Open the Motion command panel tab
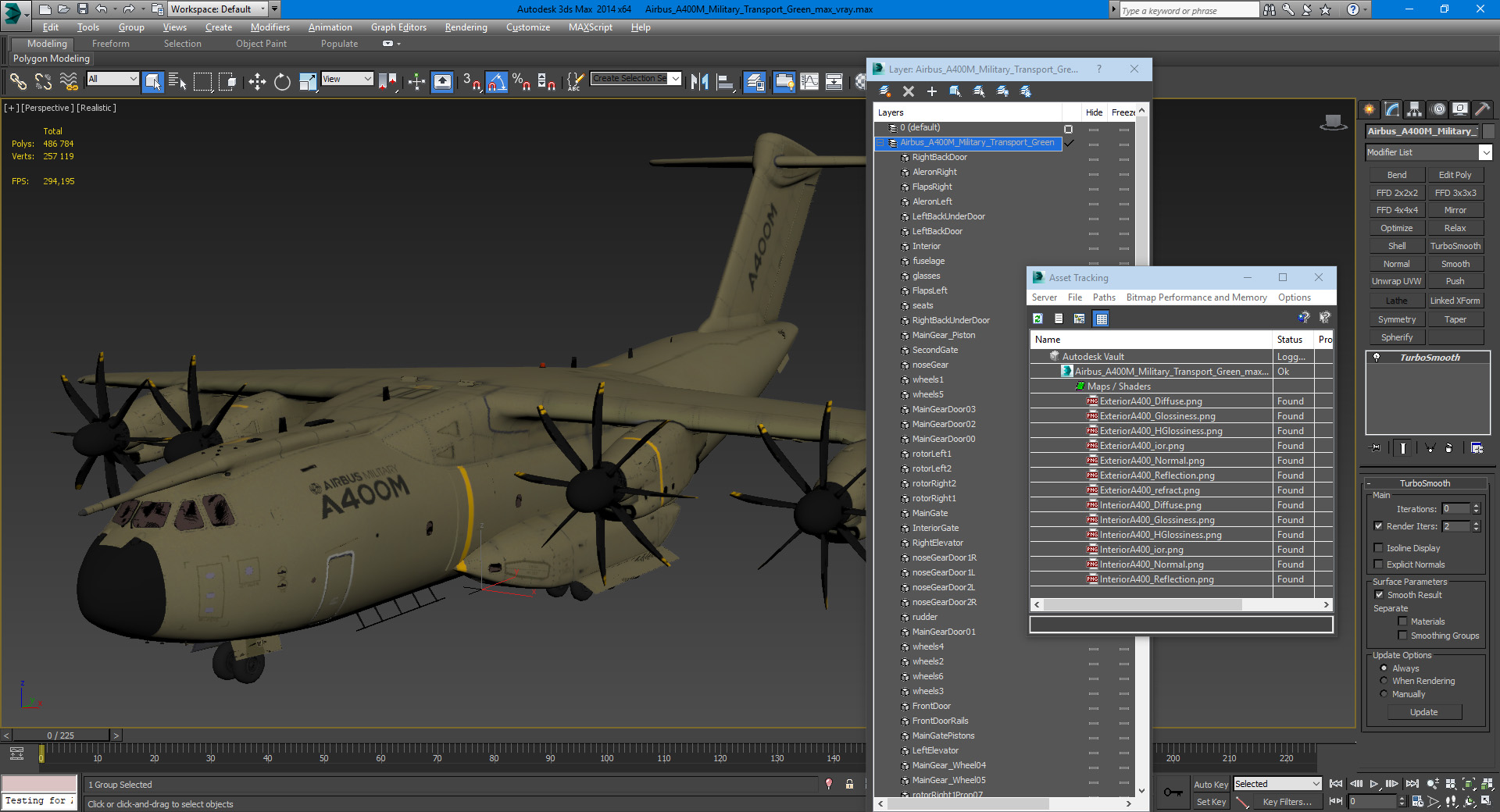This screenshot has height=812, width=1500. [1437, 109]
